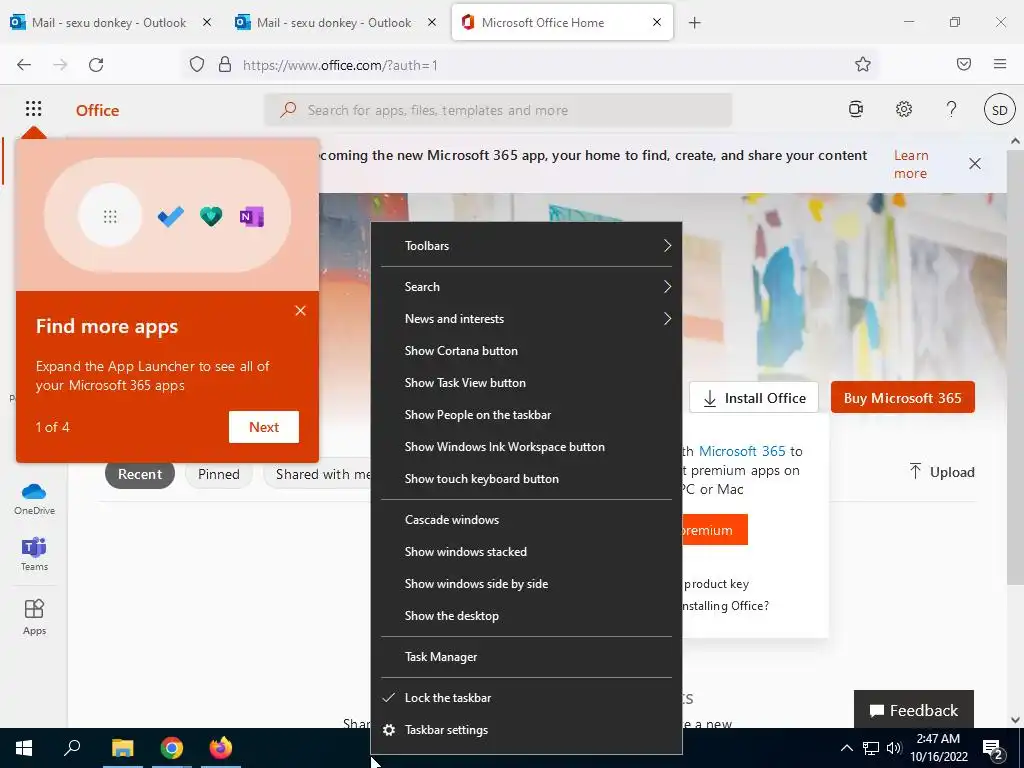Viewport: 1024px width, 768px height.
Task: Open Office settings gear
Action: tap(904, 109)
